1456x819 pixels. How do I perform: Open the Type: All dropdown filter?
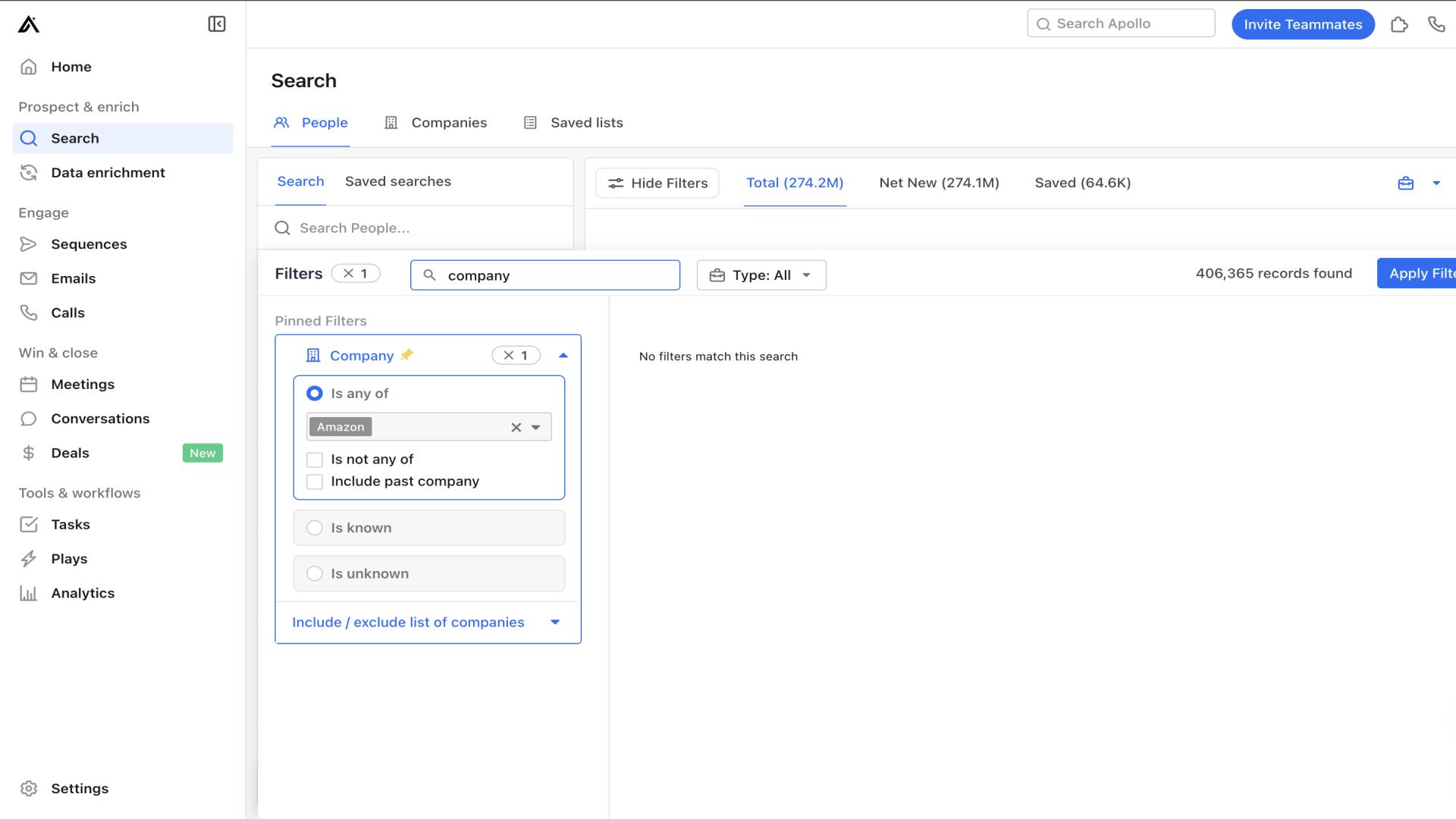761,274
